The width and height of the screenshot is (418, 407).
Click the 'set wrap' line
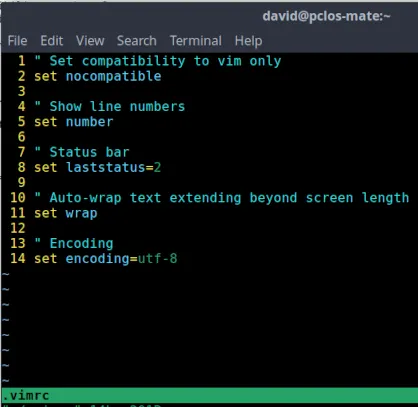(x=66, y=213)
